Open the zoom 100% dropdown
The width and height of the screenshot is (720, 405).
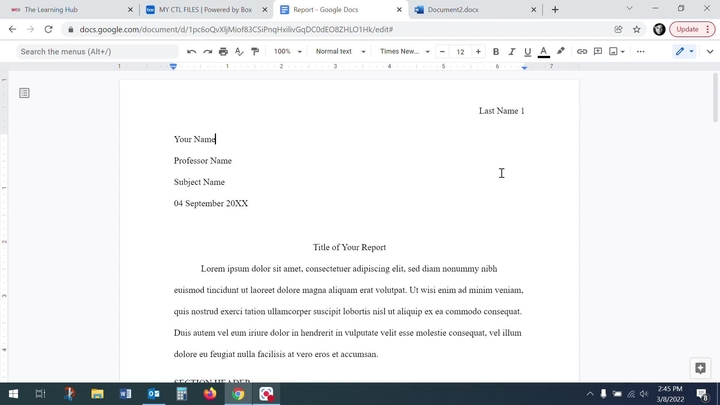(x=286, y=51)
